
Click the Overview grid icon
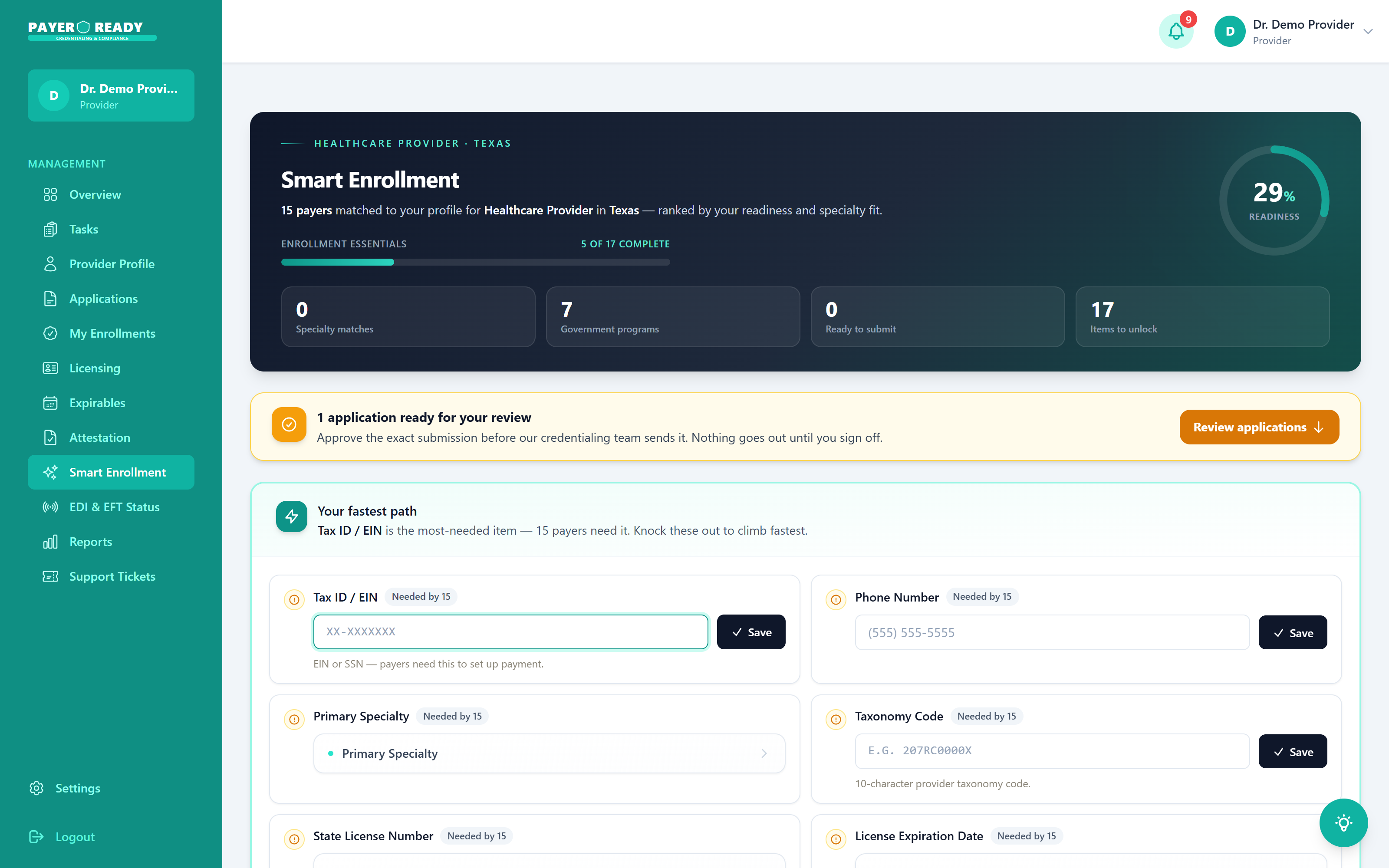[50, 194]
